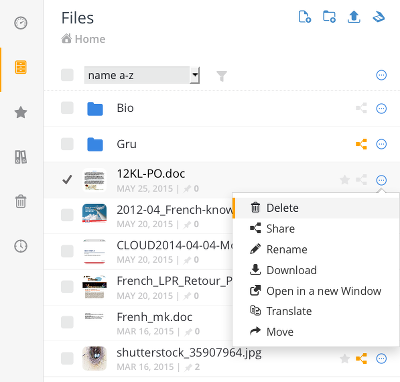The width and height of the screenshot is (400, 382).
Task: Choose Delete in the context menu
Action: click(x=316, y=208)
